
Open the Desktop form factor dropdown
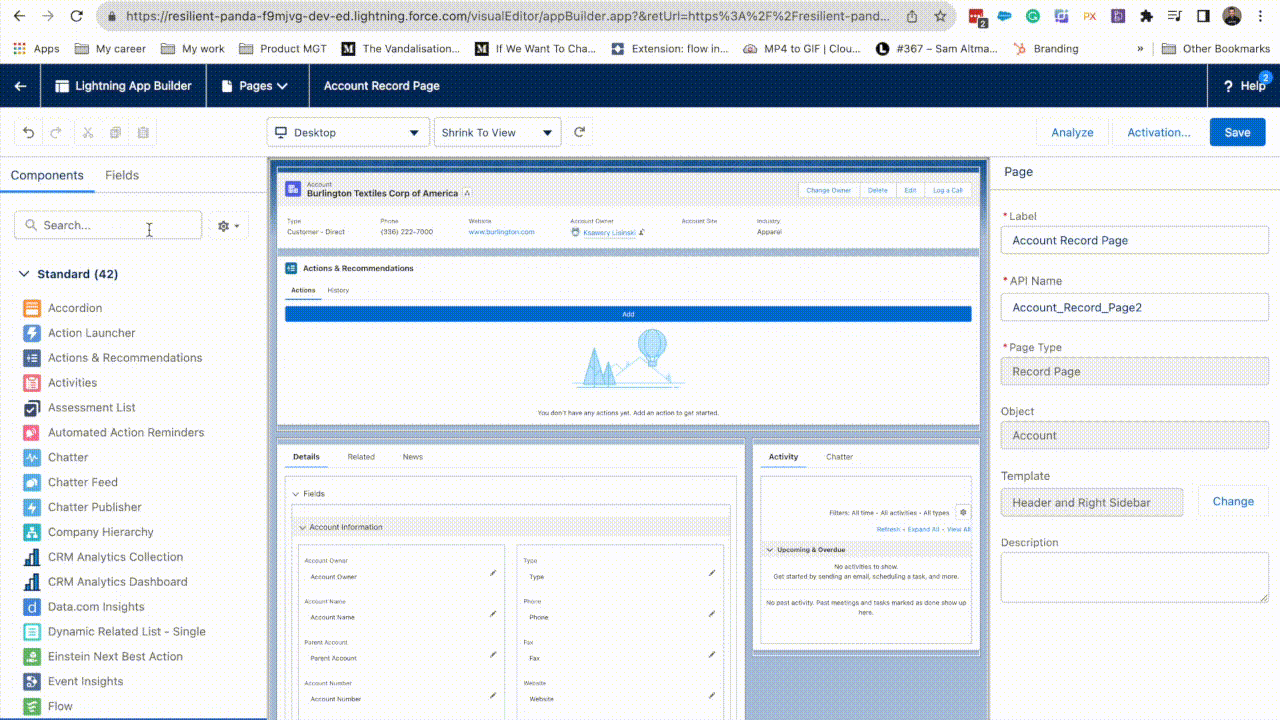pyautogui.click(x=347, y=131)
